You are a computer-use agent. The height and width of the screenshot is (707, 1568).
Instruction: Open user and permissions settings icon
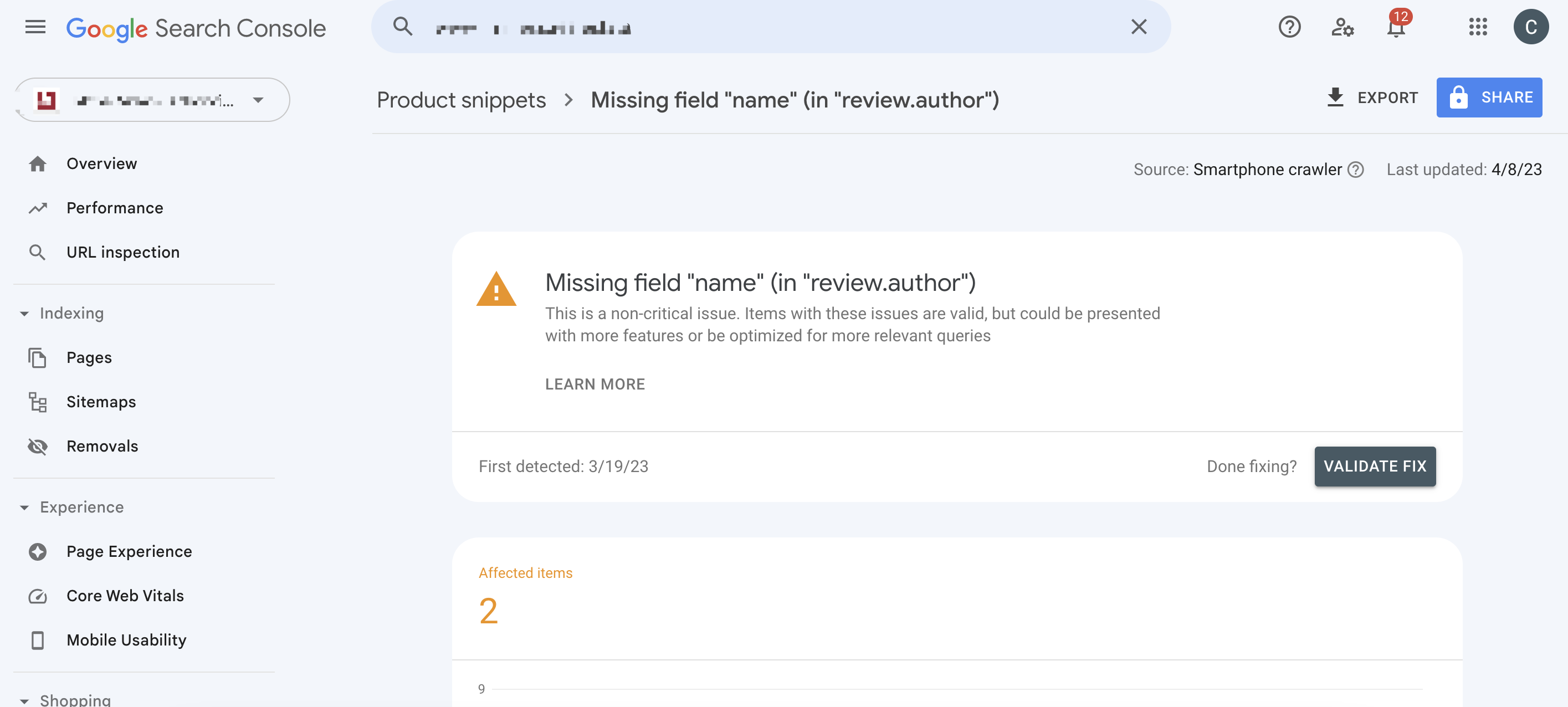click(1342, 27)
